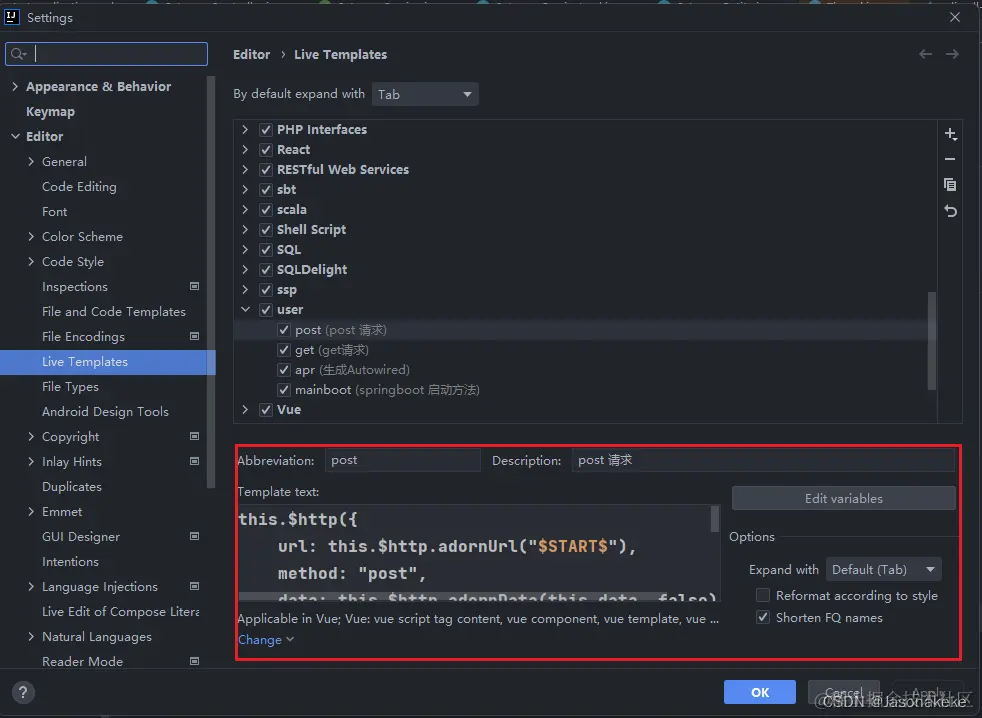Image resolution: width=982 pixels, height=718 pixels.
Task: Open the Expand with Default (Tab) dropdown
Action: coord(883,570)
